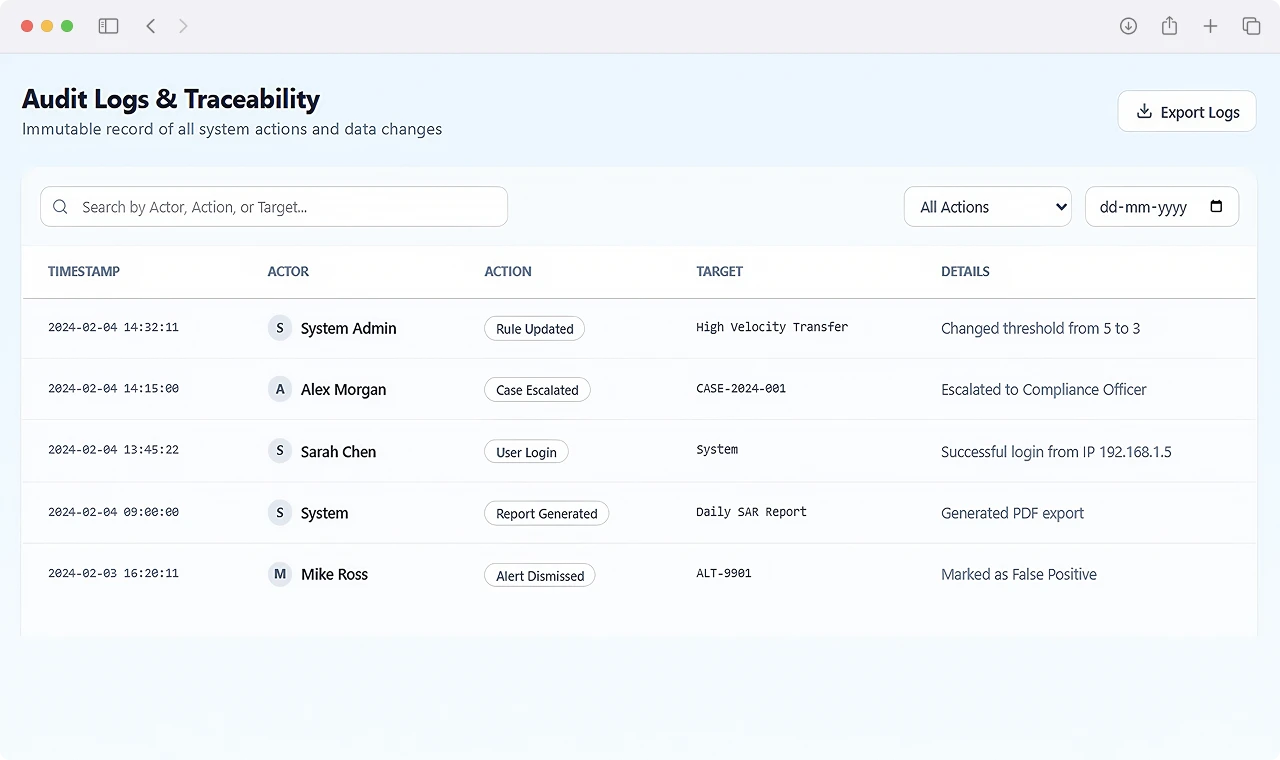Click detail 'Escalated to Compliance Officer'
Image resolution: width=1280 pixels, height=760 pixels.
point(1044,389)
